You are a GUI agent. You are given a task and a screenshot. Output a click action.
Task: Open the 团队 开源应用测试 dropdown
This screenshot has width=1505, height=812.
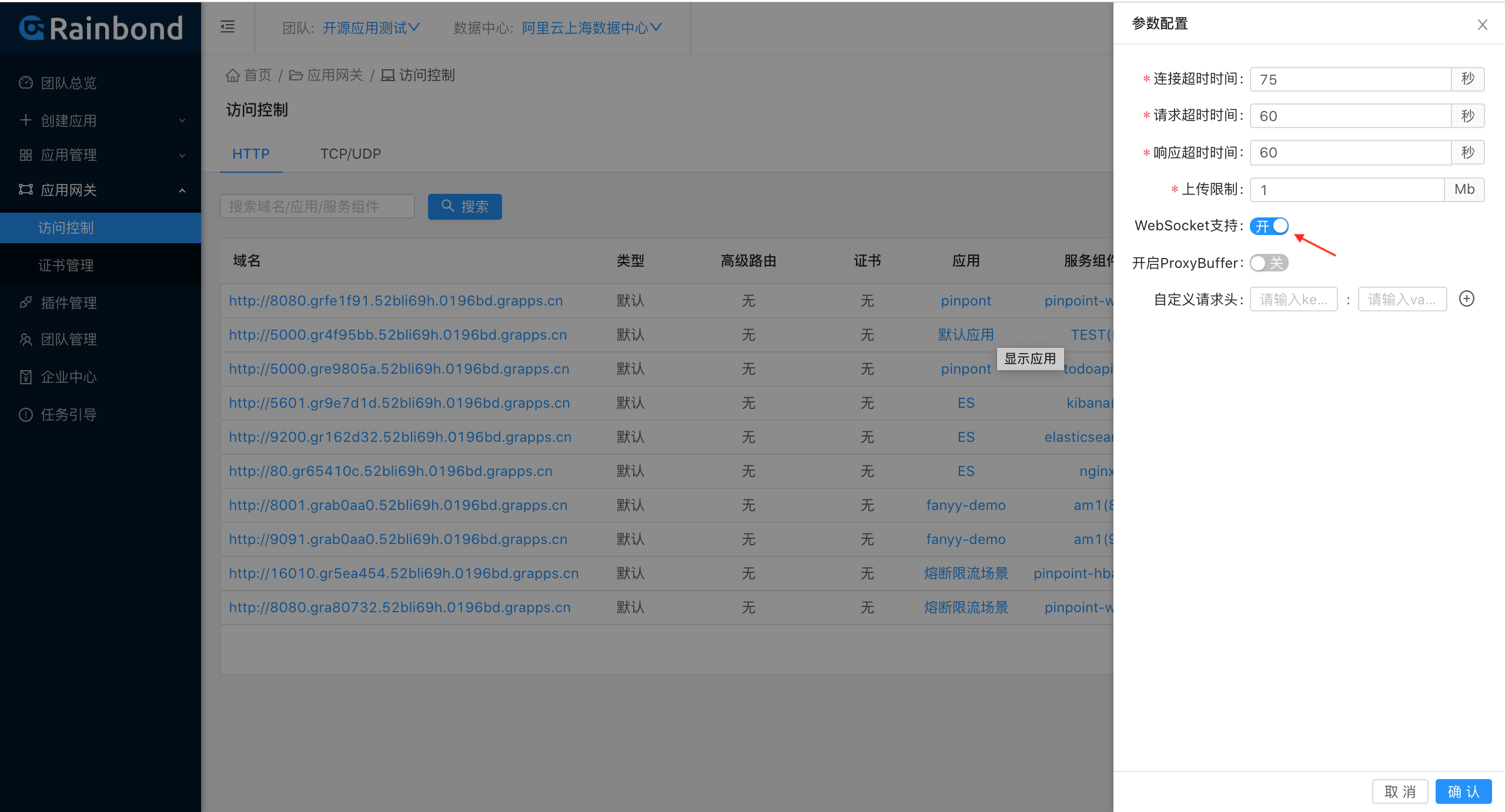(370, 28)
